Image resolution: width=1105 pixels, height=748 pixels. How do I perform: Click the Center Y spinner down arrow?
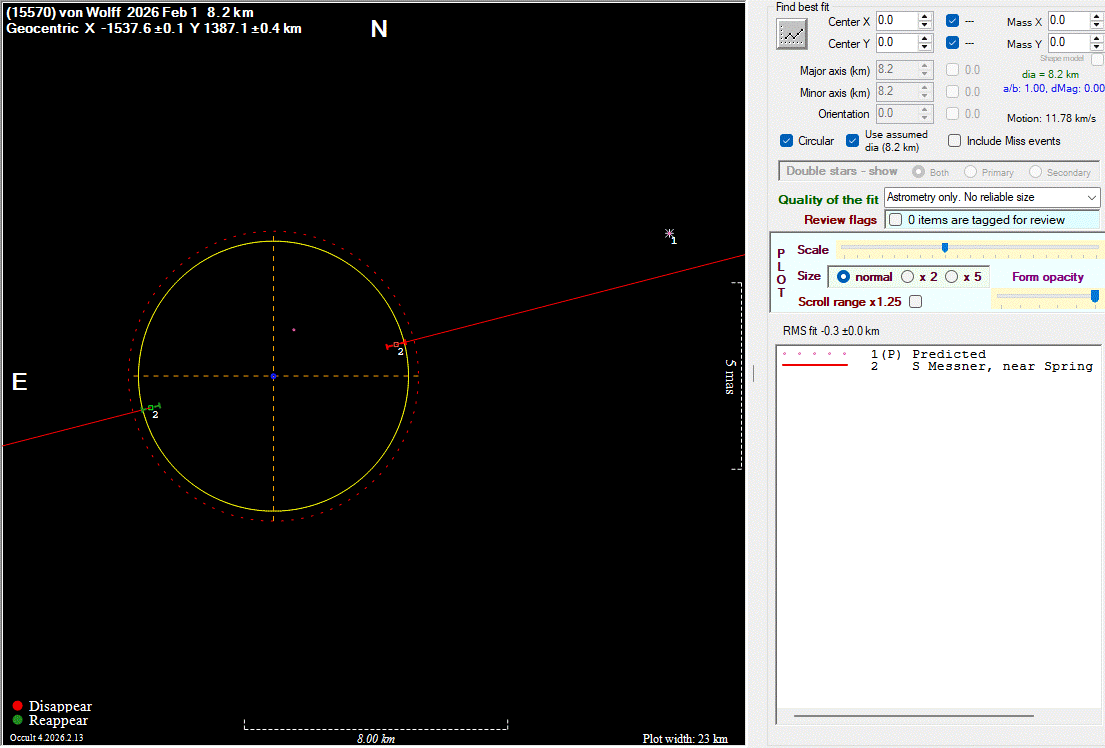pos(925,48)
